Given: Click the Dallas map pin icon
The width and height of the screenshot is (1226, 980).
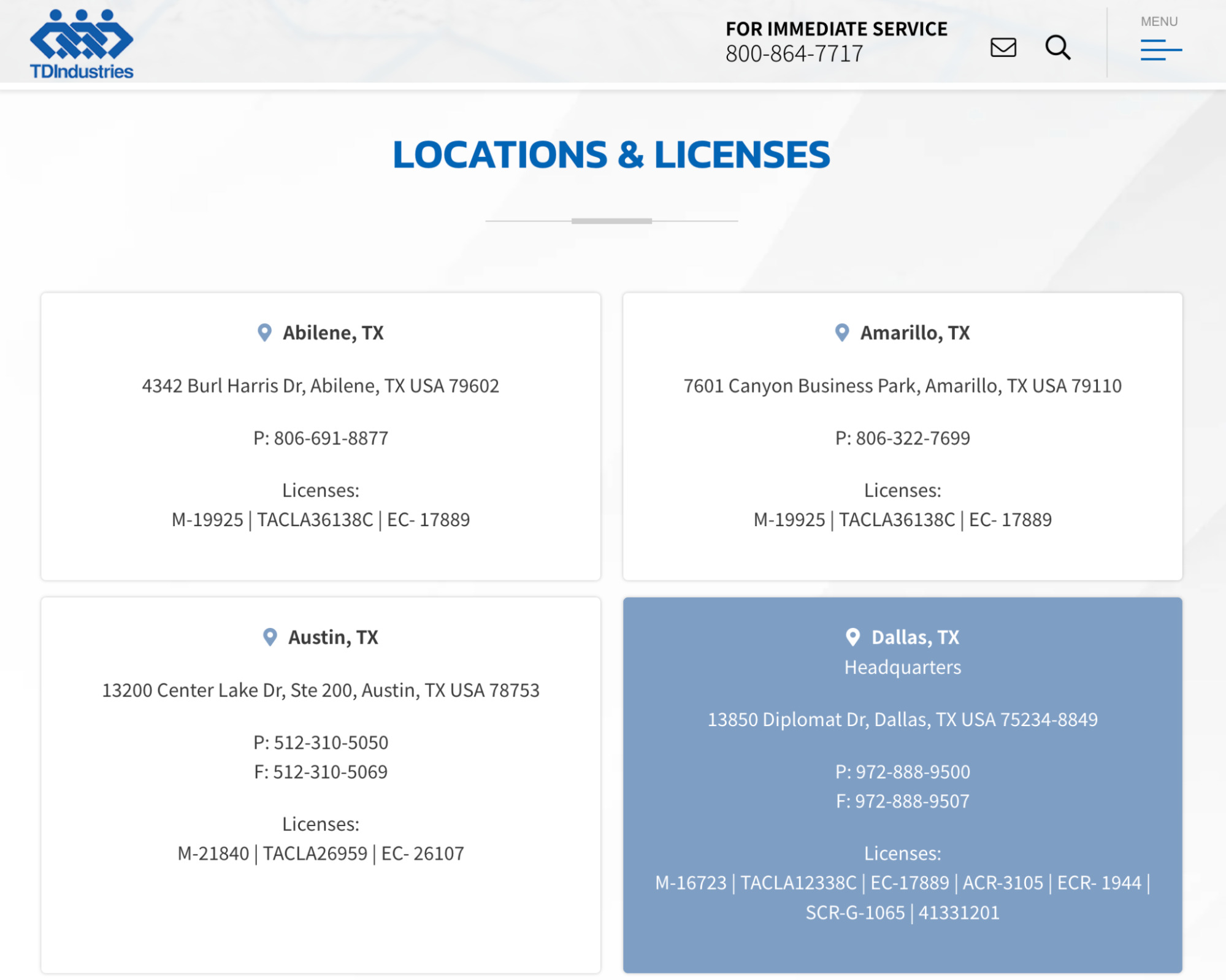Looking at the screenshot, I should 852,637.
